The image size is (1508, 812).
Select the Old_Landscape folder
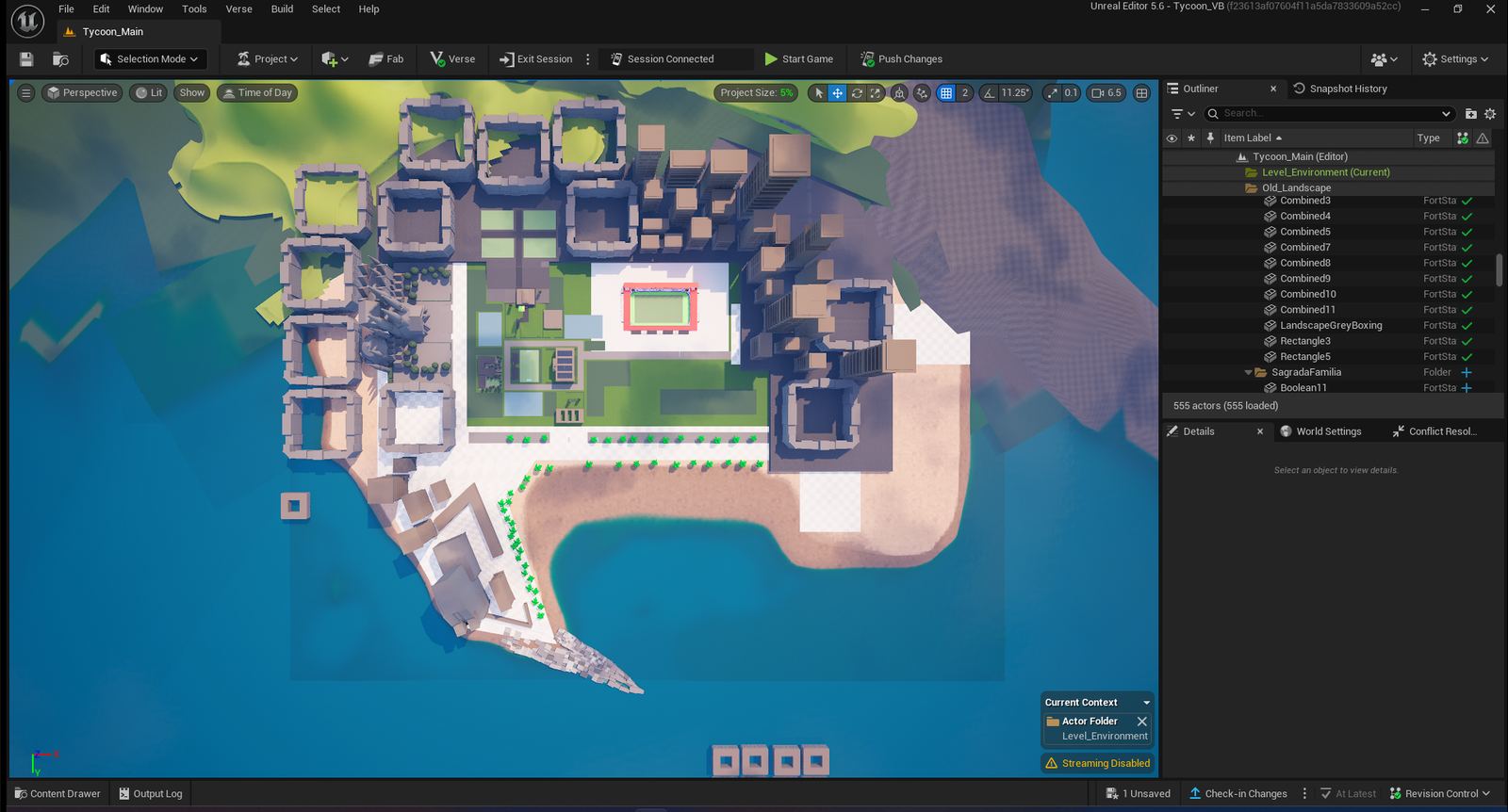[1329, 187]
